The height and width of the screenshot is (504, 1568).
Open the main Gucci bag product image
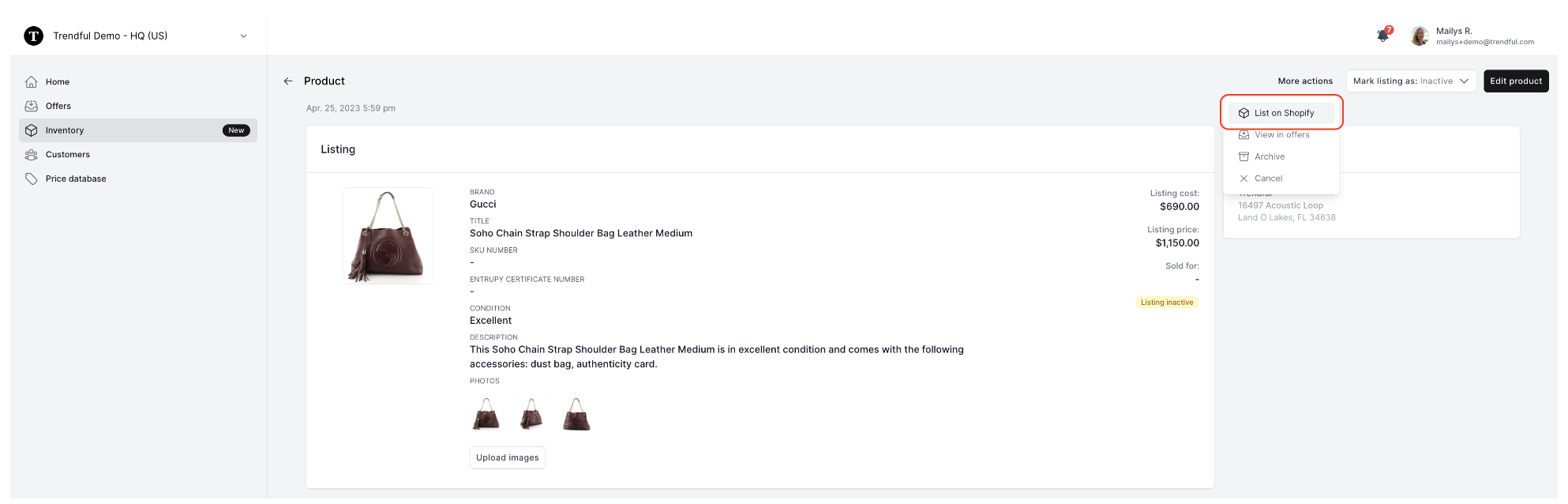[388, 236]
